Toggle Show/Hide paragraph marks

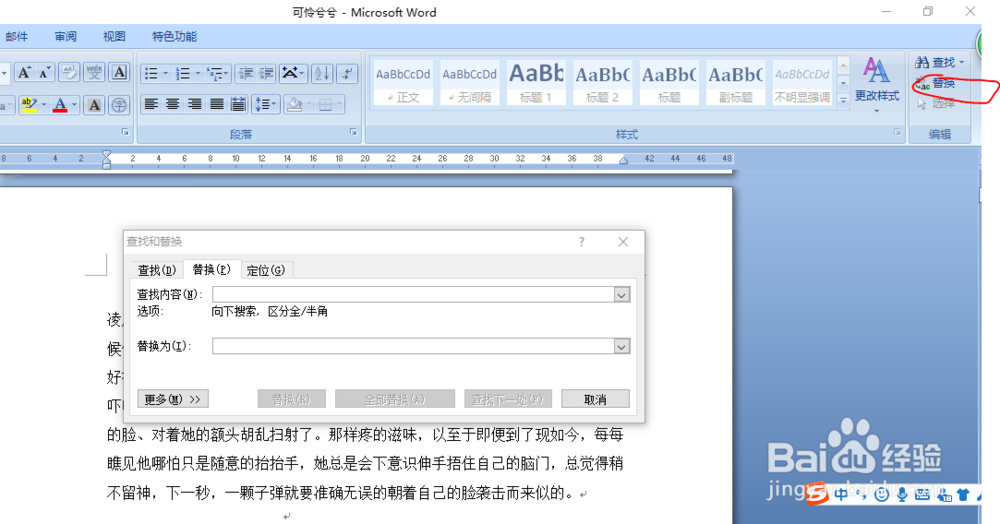coord(348,74)
